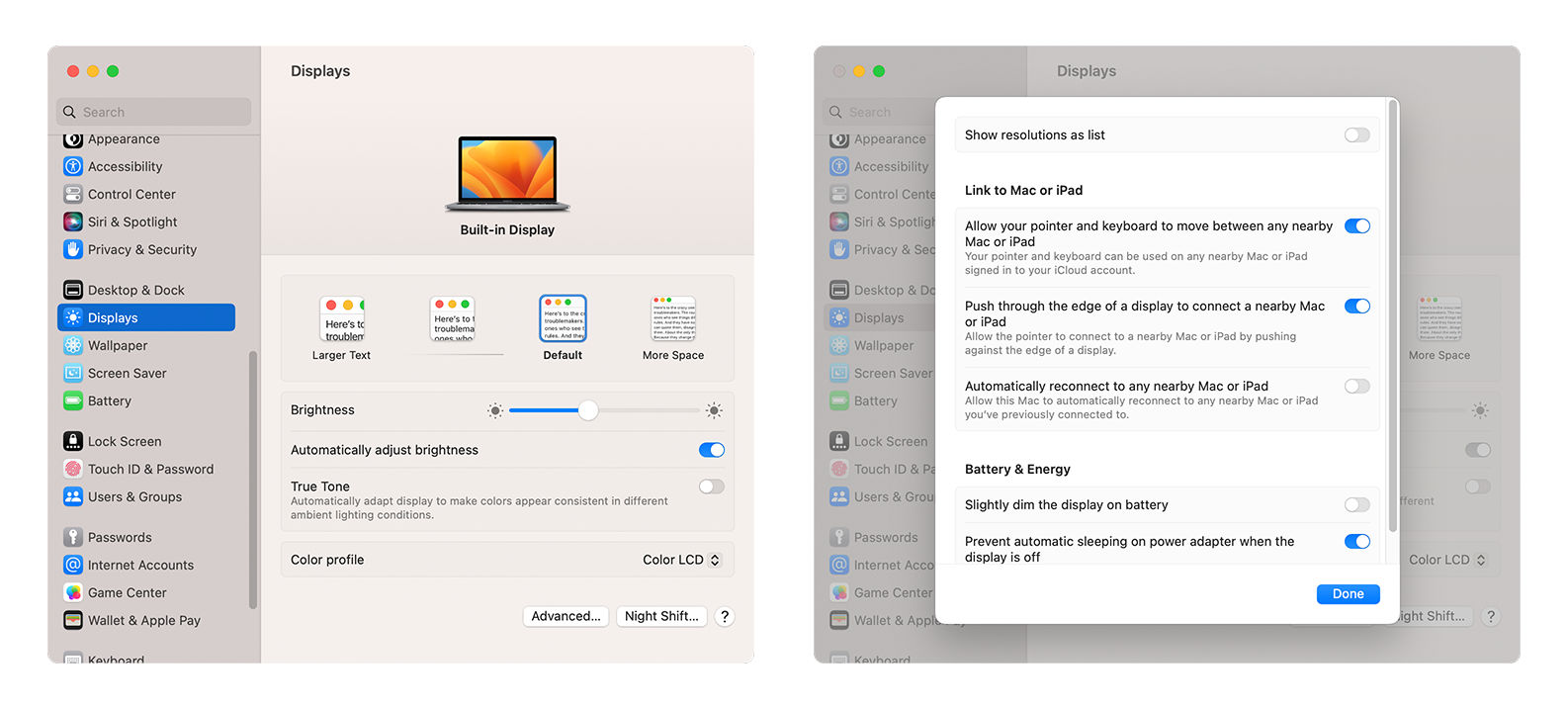The height and width of the screenshot is (708, 1568).
Task: Open Appearance in left window sidebar
Action: point(124,139)
